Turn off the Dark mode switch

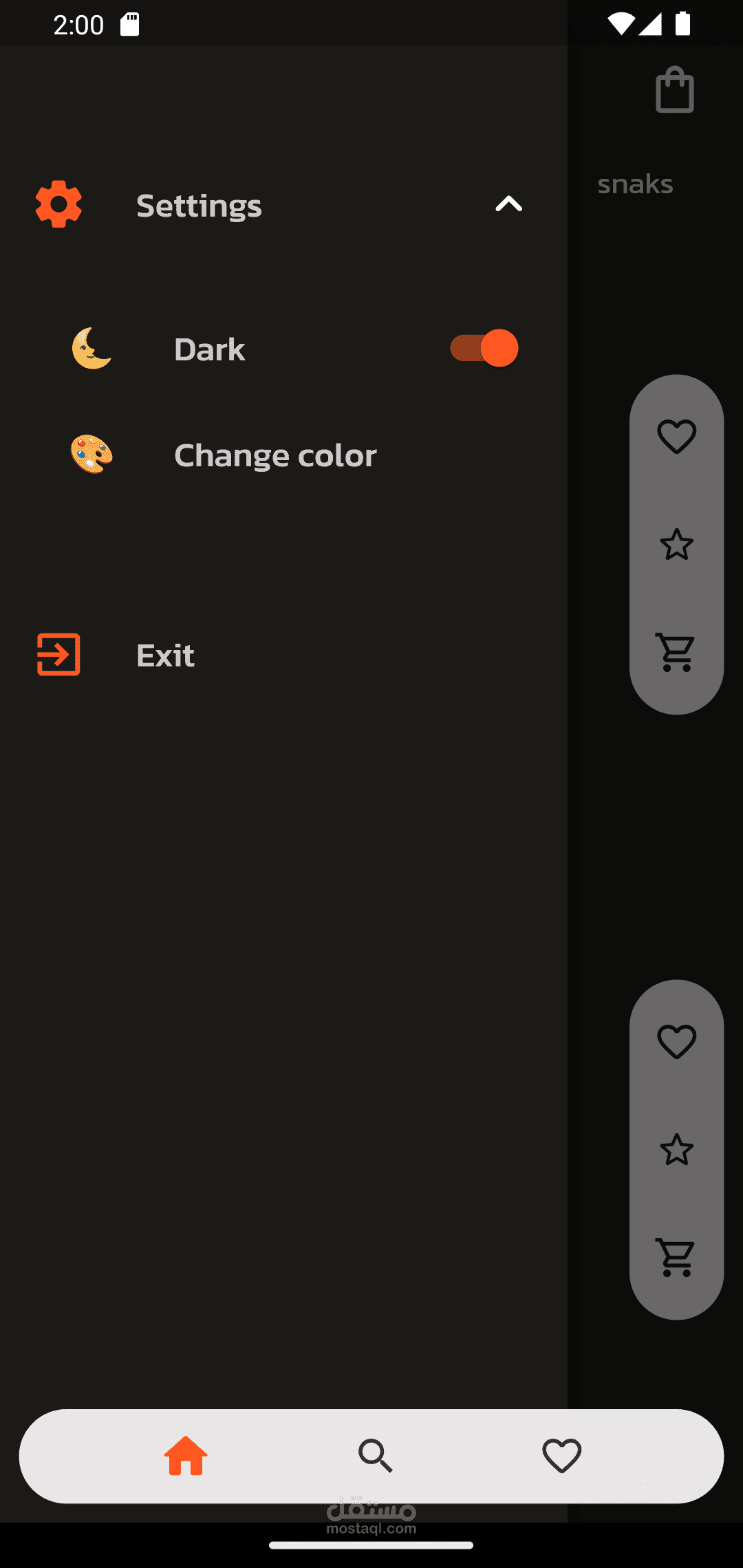[484, 348]
